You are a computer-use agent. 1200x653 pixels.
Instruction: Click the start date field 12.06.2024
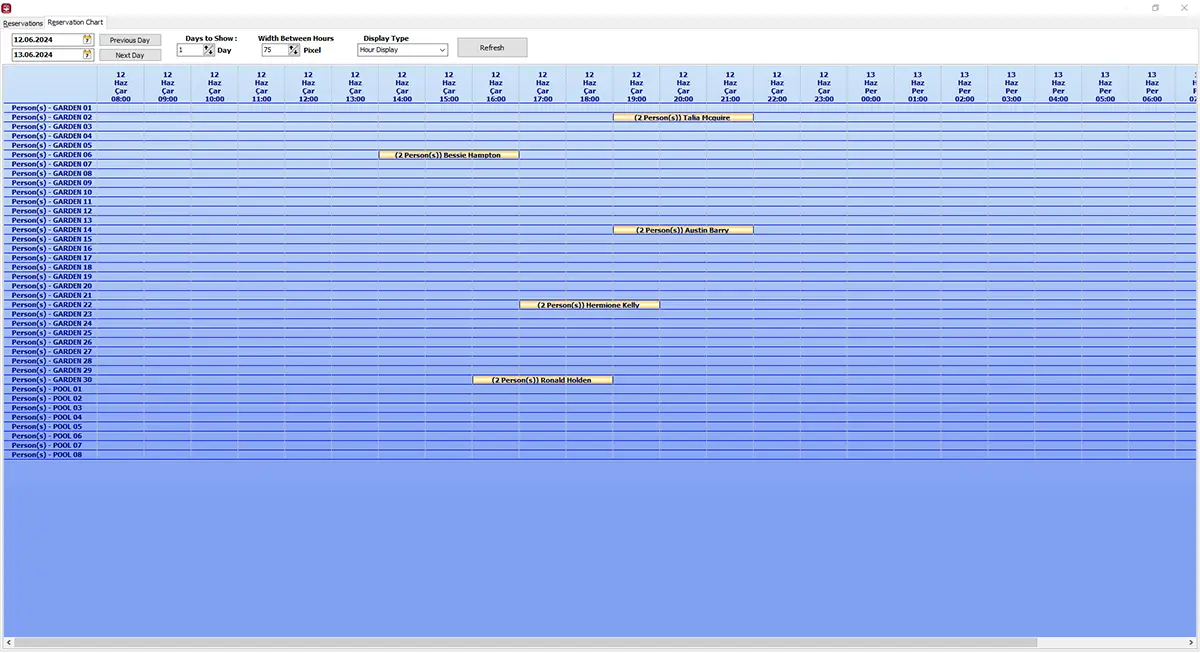(x=47, y=40)
